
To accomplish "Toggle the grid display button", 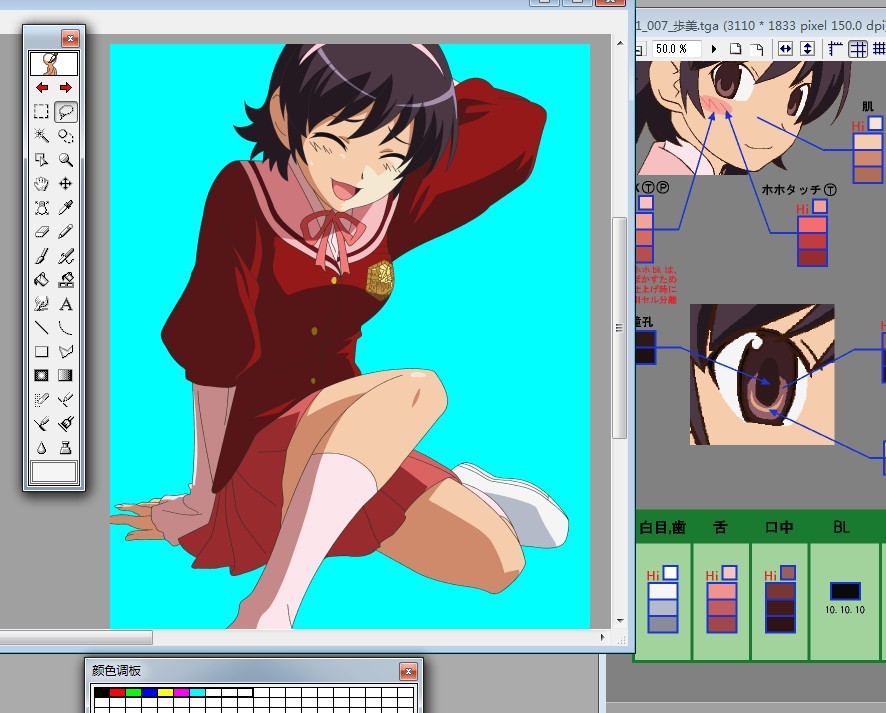I will coord(858,49).
